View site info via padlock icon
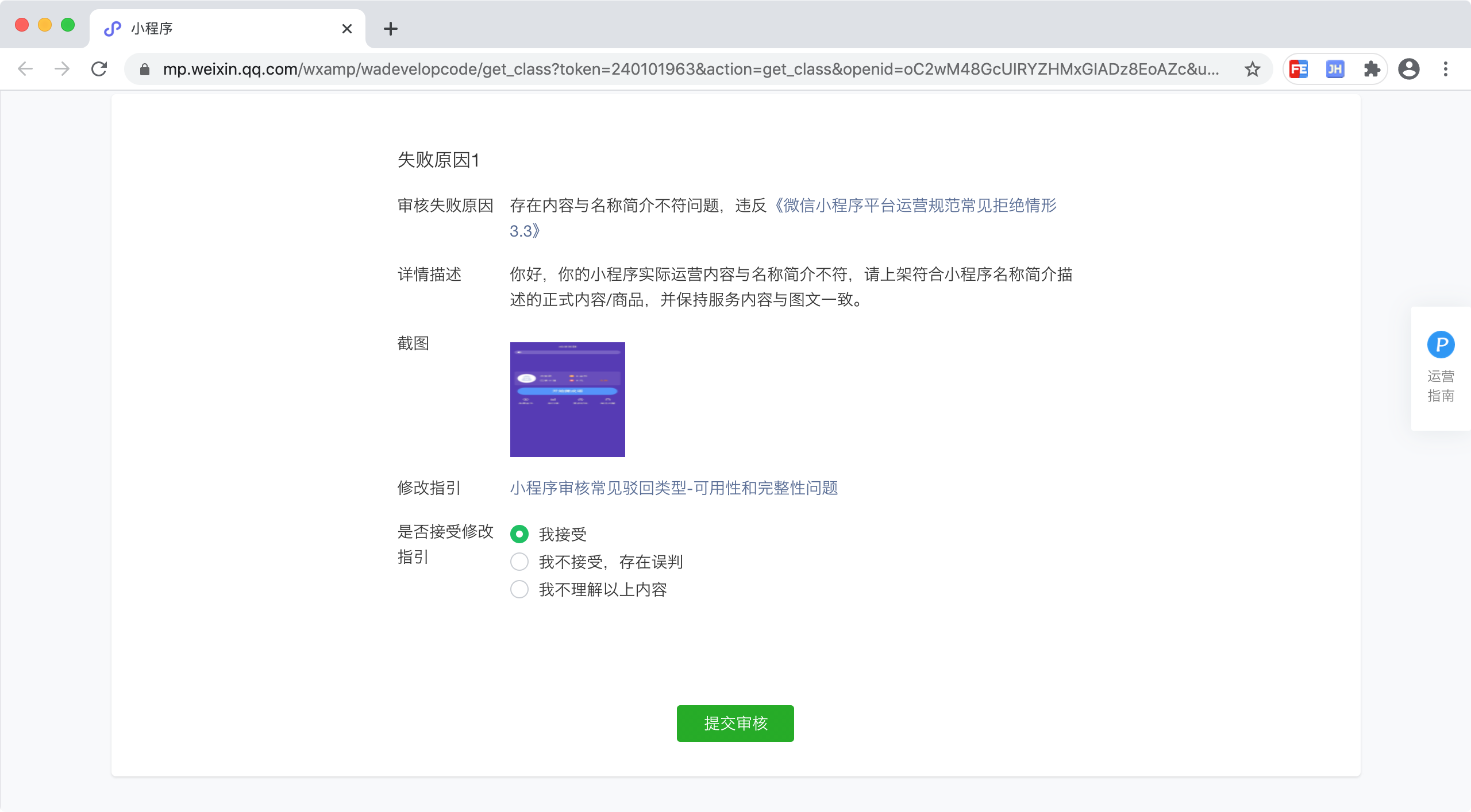This screenshot has height=812, width=1471. tap(145, 69)
